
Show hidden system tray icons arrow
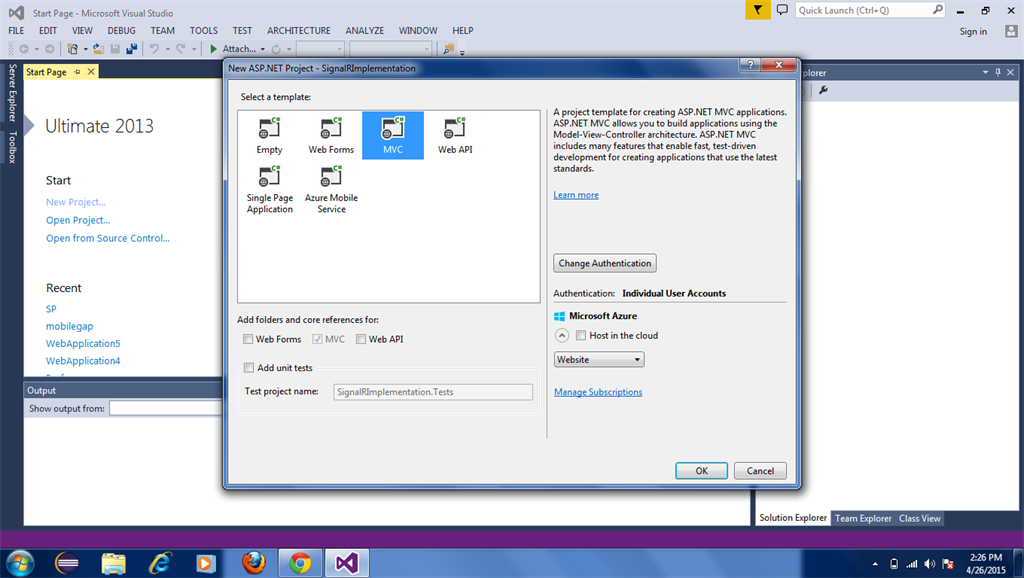tap(875, 564)
